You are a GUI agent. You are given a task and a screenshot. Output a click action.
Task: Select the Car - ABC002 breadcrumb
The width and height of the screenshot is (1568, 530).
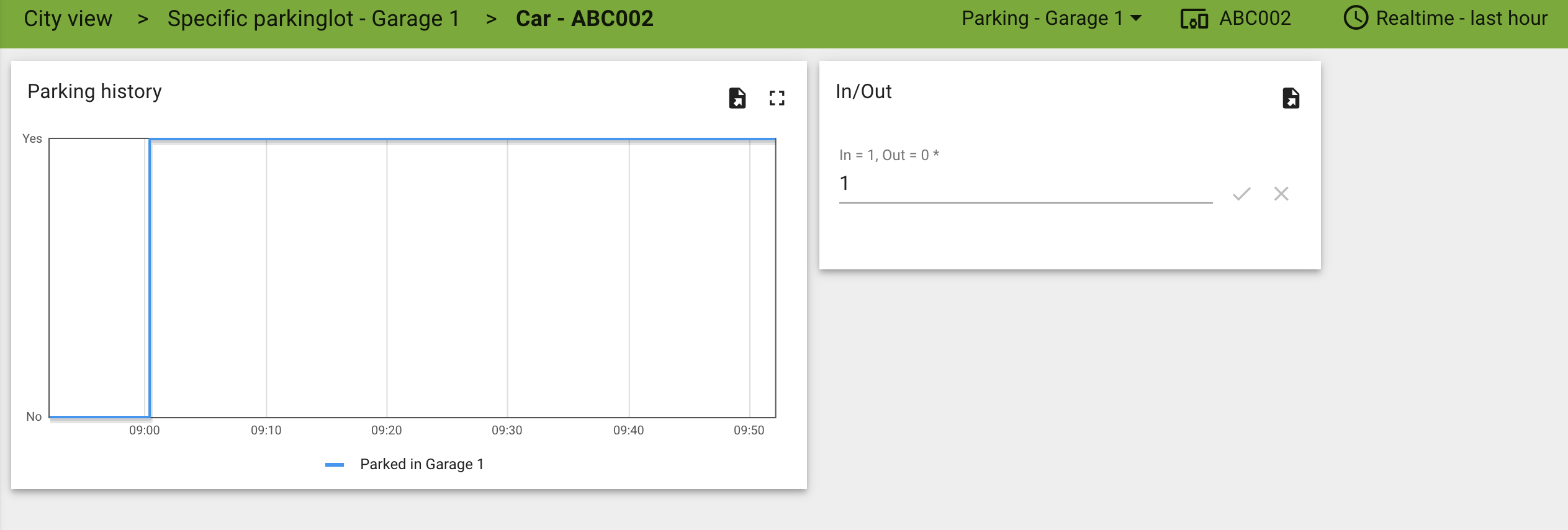click(585, 19)
